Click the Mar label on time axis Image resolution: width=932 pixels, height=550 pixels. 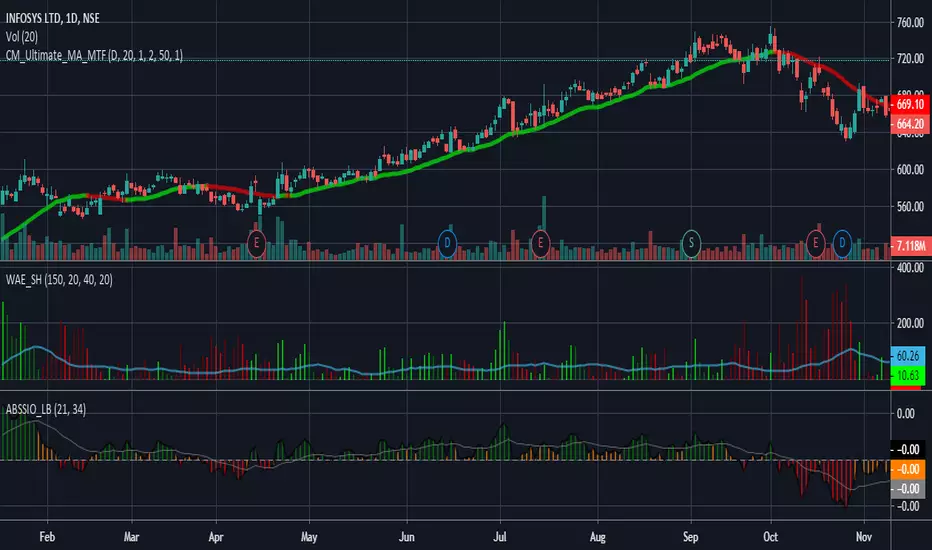coord(131,537)
